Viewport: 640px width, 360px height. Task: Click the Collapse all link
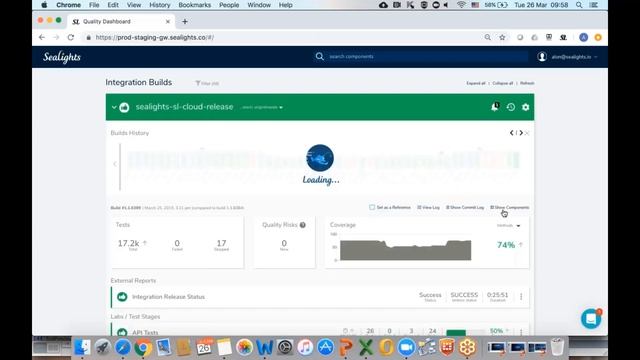pos(502,83)
